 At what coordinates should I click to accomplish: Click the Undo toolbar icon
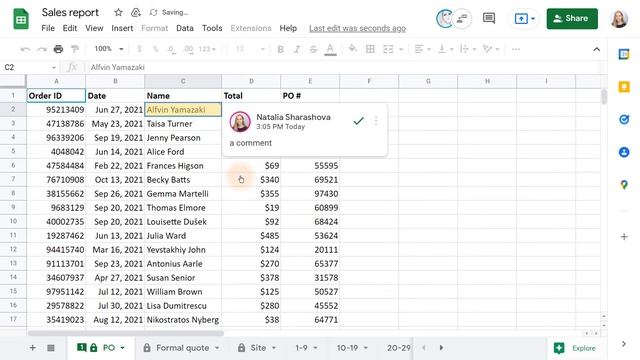click(25, 49)
